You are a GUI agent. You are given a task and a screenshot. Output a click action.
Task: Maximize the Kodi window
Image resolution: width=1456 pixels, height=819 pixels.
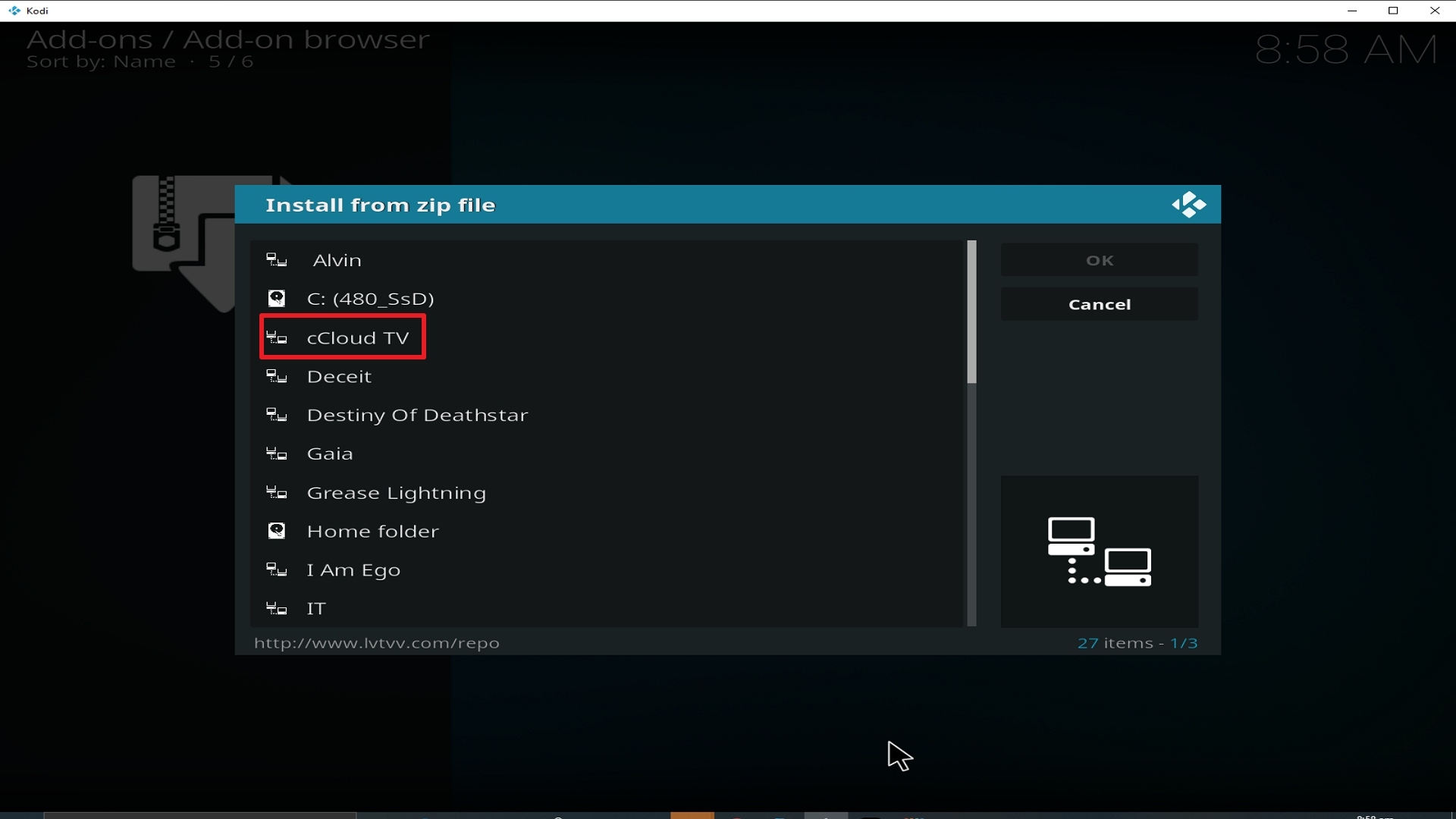pyautogui.click(x=1393, y=11)
